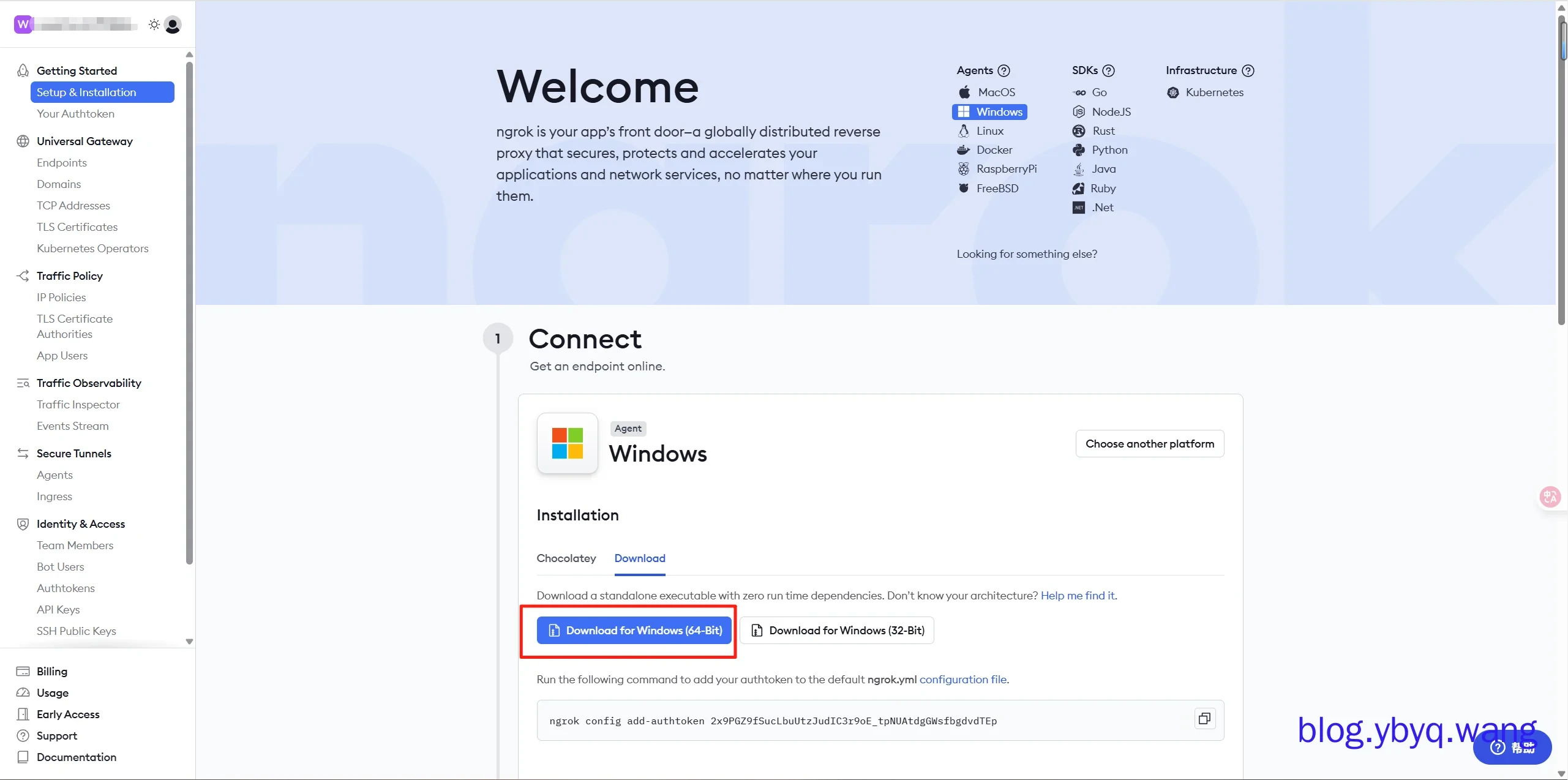Download for Windows (32-Bit)

tap(836, 630)
